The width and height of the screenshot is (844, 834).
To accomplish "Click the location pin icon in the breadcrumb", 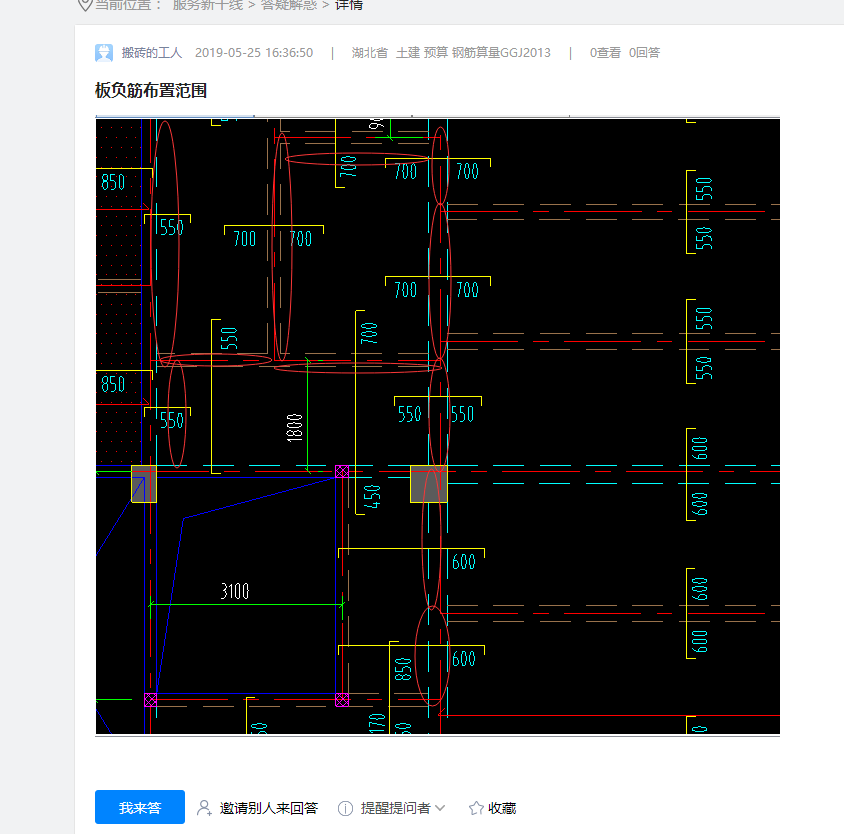I will click(85, 4).
